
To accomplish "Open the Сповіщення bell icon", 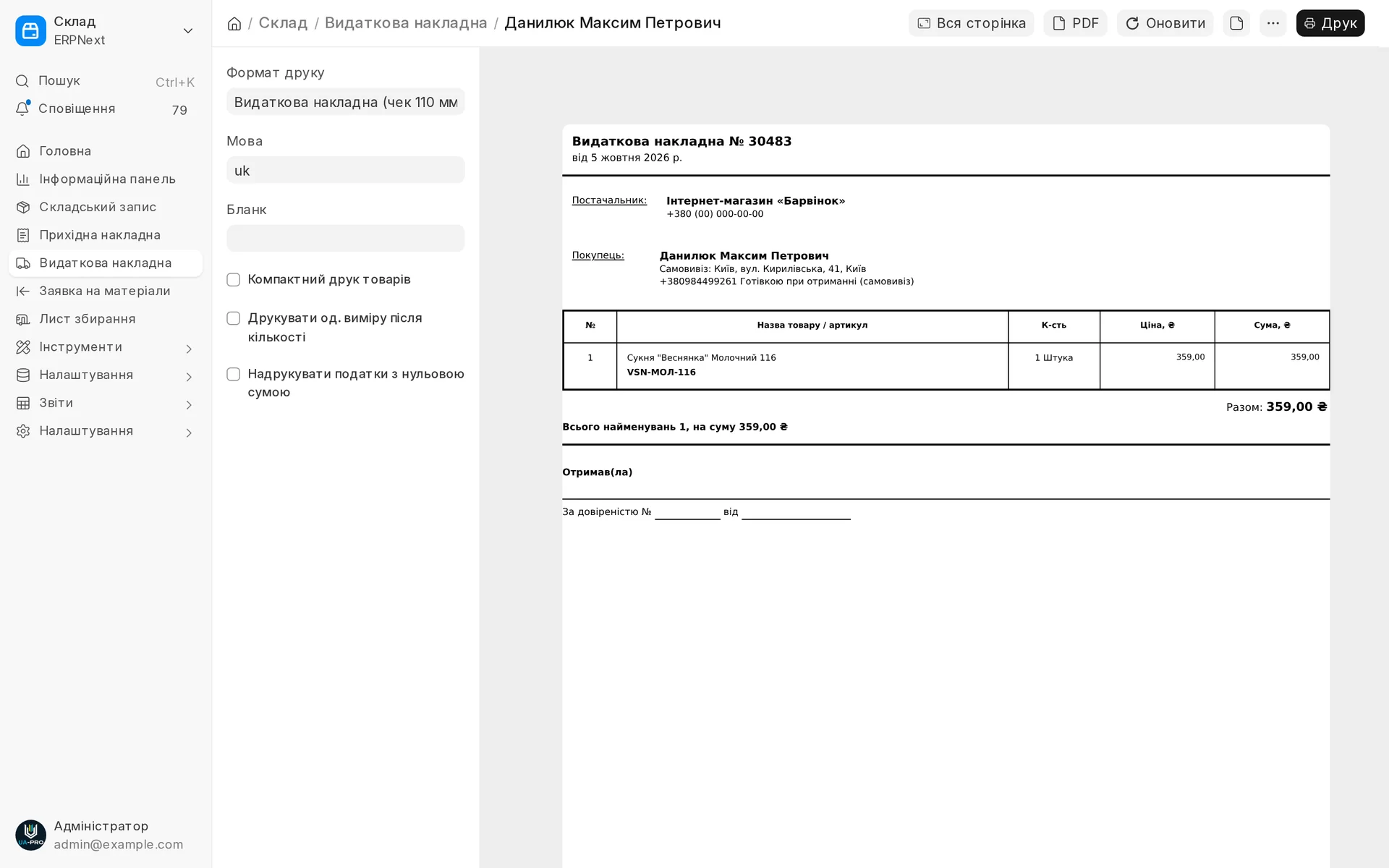I will (x=22, y=109).
